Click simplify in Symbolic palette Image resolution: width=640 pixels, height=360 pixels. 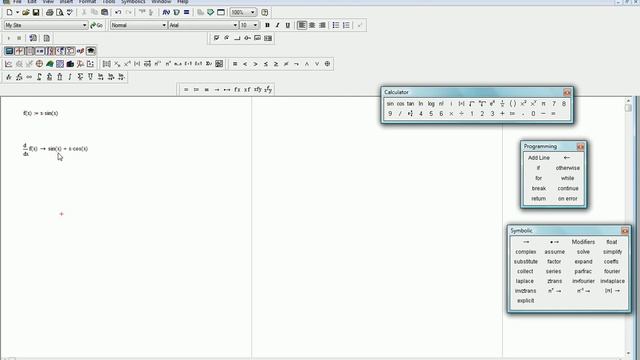(x=612, y=252)
